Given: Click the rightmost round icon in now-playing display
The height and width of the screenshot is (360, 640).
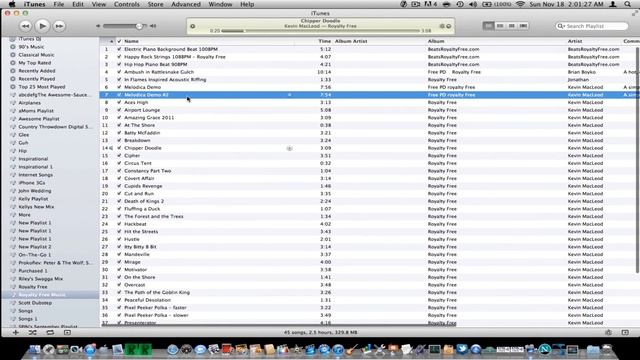Looking at the screenshot, I should tap(449, 27).
